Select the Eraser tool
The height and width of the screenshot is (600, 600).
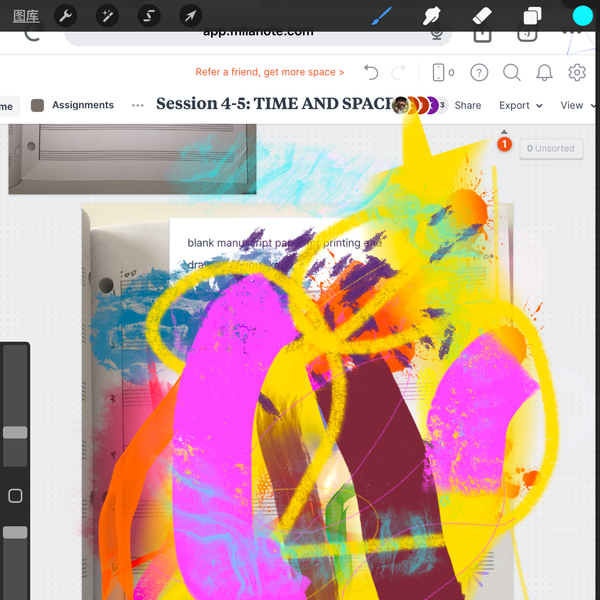coord(481,16)
